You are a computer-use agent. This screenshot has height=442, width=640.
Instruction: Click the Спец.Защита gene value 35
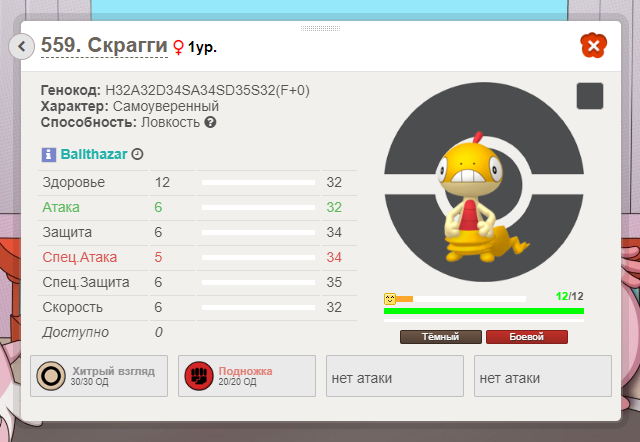(334, 282)
